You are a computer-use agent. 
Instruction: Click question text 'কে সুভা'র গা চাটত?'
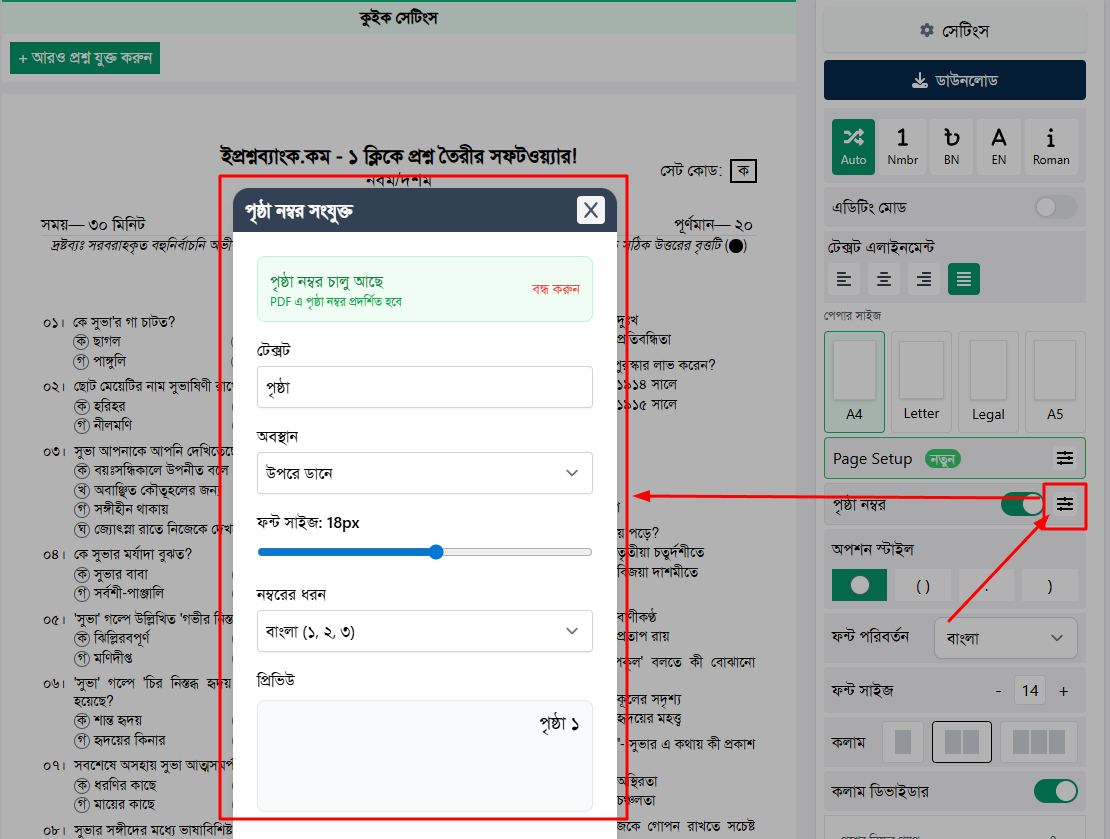click(124, 322)
